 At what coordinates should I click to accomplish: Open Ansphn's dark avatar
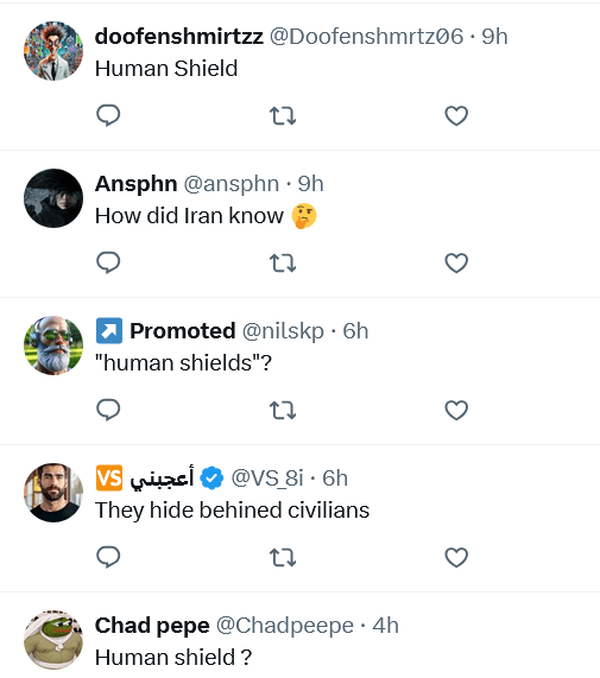tap(52, 197)
